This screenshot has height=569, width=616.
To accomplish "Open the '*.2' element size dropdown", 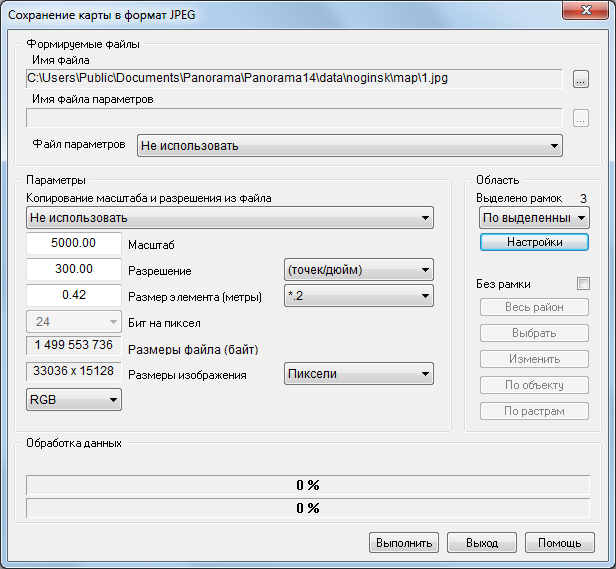I will pos(358,295).
